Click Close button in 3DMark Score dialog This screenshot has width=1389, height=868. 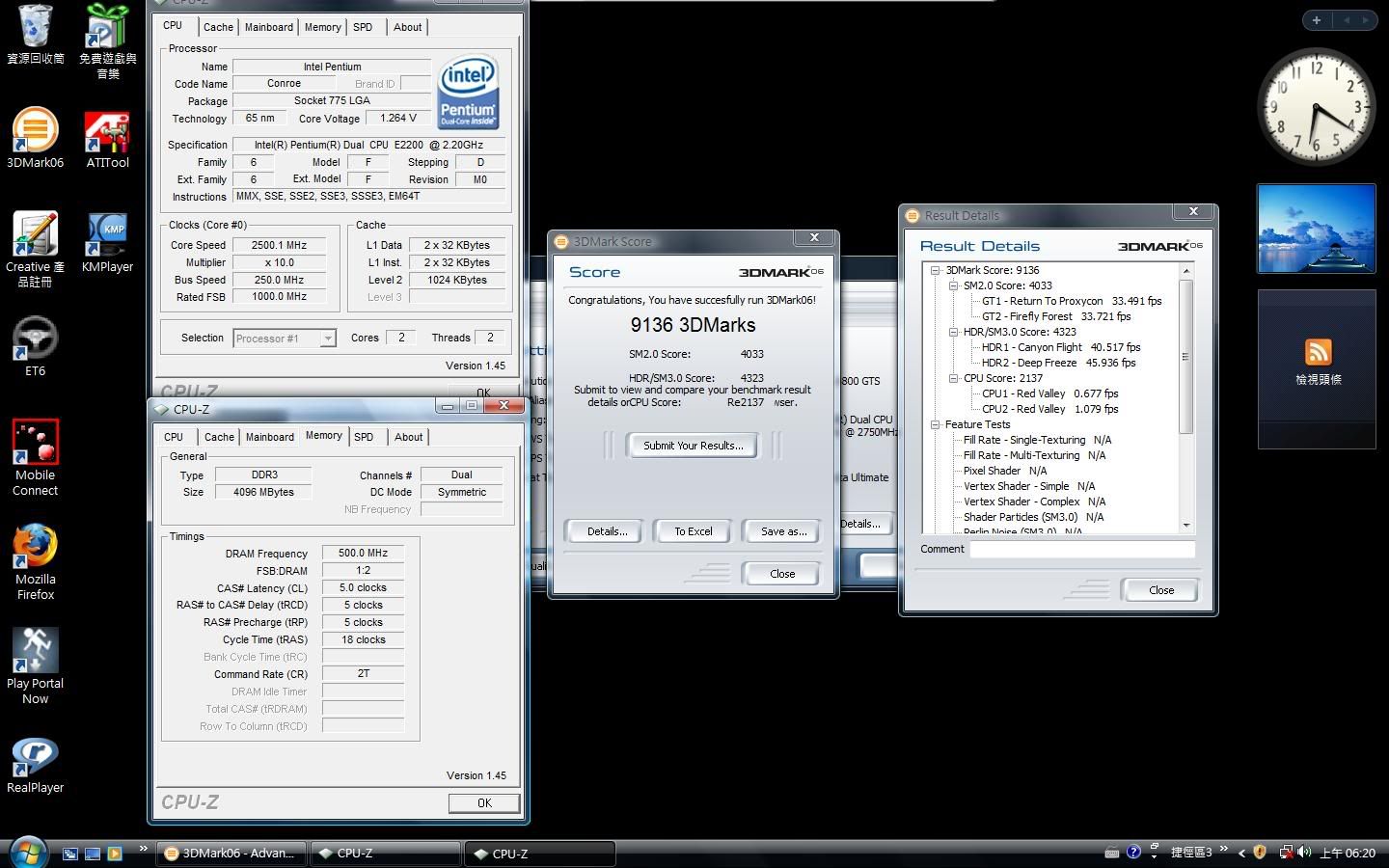coord(782,574)
